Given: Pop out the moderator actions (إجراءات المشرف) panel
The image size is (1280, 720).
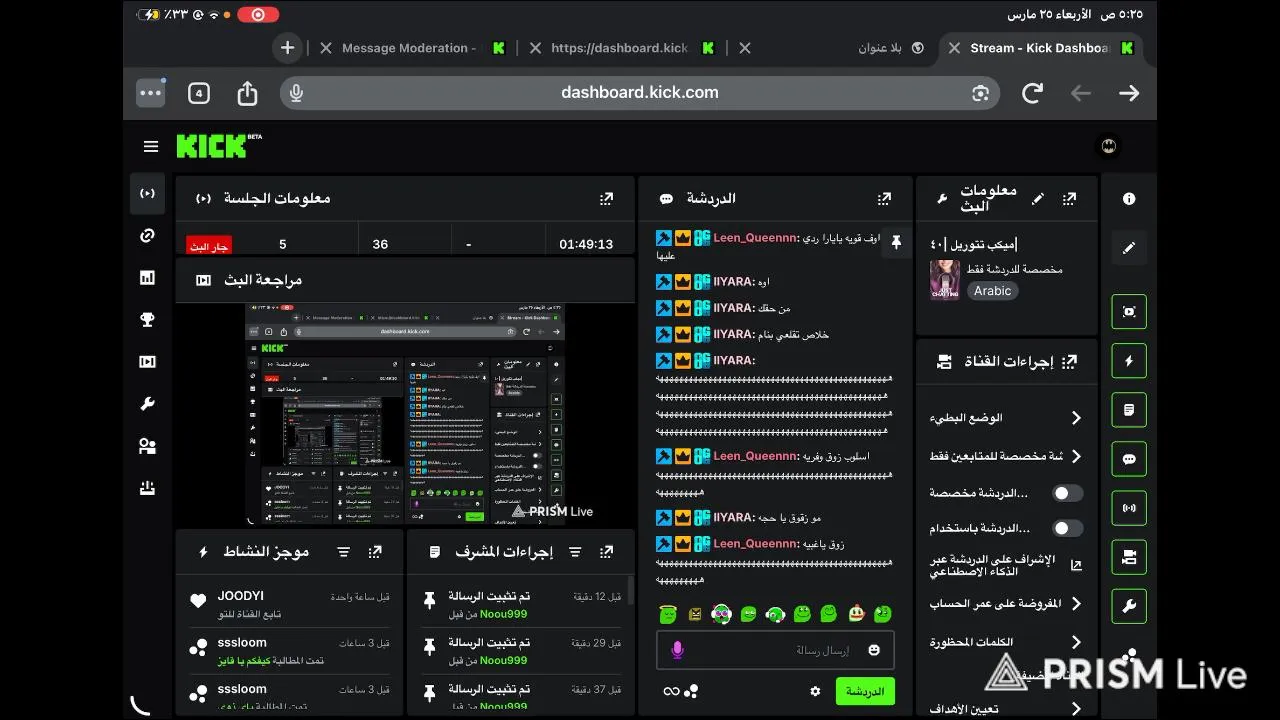Looking at the screenshot, I should click(606, 551).
